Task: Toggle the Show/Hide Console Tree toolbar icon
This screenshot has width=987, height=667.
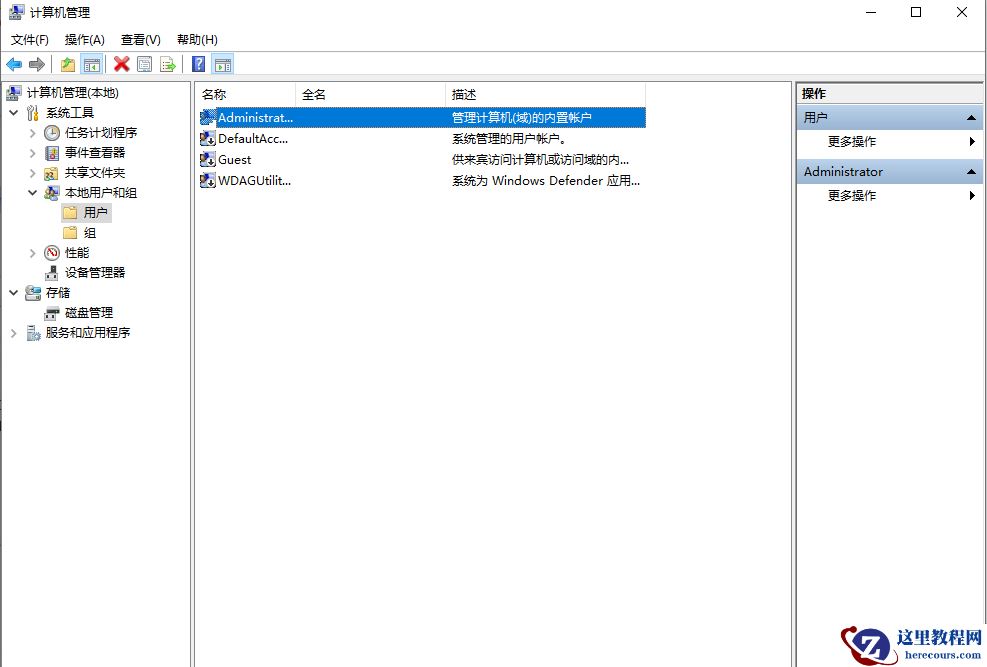Action: point(91,64)
